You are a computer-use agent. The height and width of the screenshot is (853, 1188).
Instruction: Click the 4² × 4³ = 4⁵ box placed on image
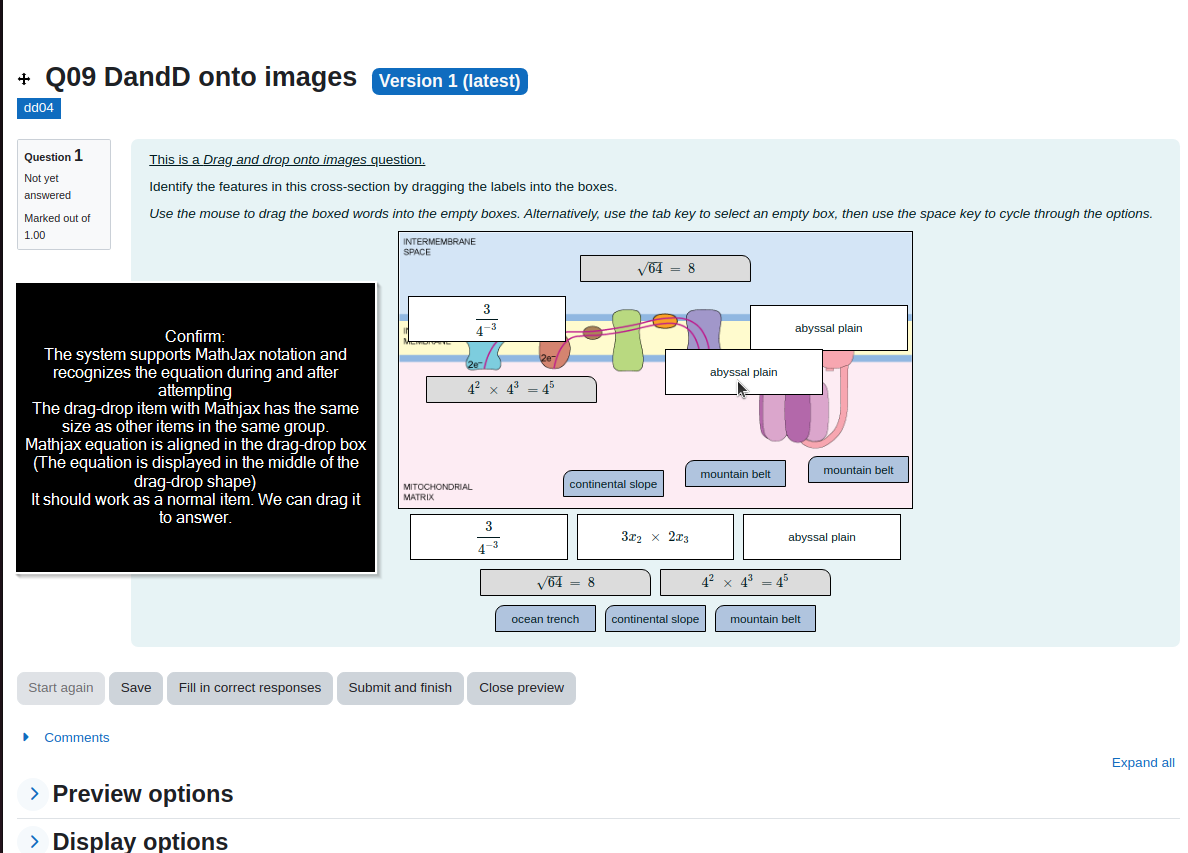tap(511, 389)
